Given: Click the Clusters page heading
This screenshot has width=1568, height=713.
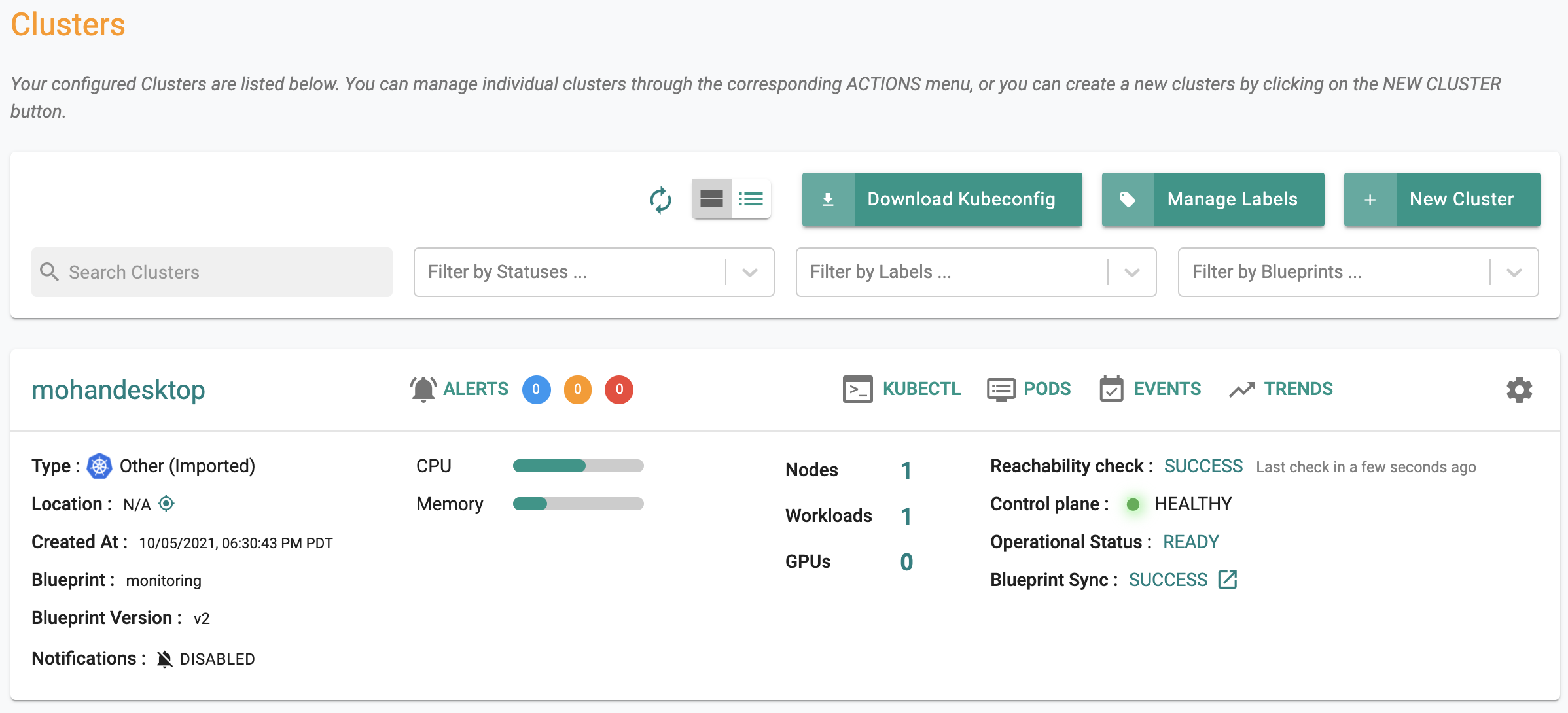Looking at the screenshot, I should pyautogui.click(x=68, y=25).
